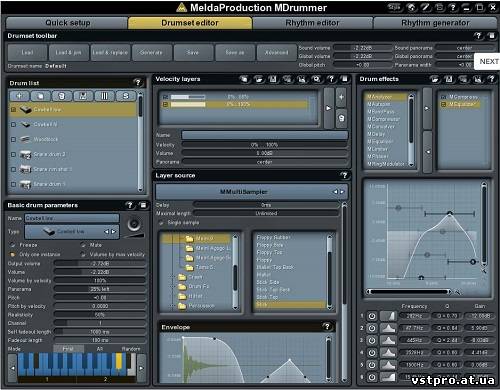Switch to Rhythm editor tab
The image size is (500, 390).
pos(312,23)
